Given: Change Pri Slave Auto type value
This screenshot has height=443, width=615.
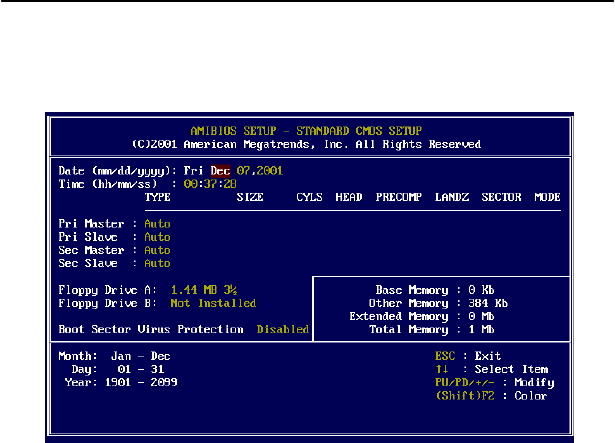Looking at the screenshot, I should click(x=157, y=237).
